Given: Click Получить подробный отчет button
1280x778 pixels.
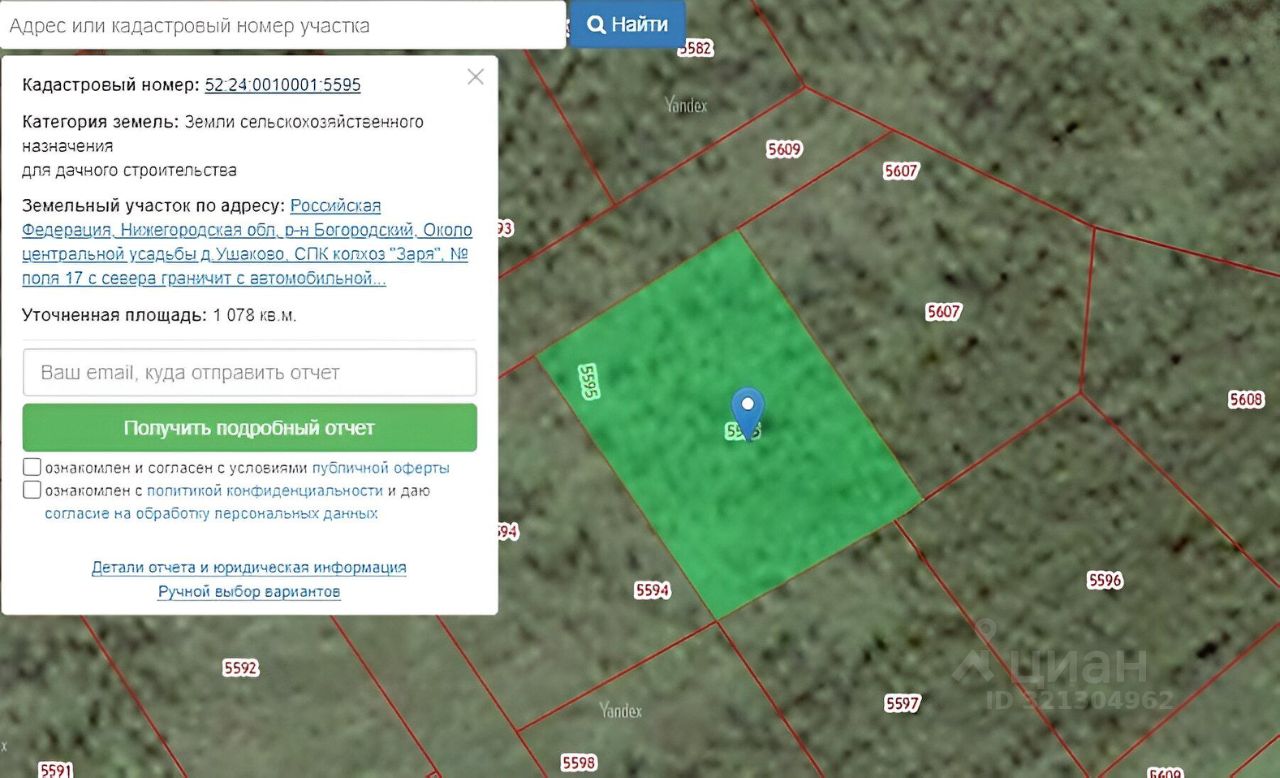Looking at the screenshot, I should coord(250,428).
